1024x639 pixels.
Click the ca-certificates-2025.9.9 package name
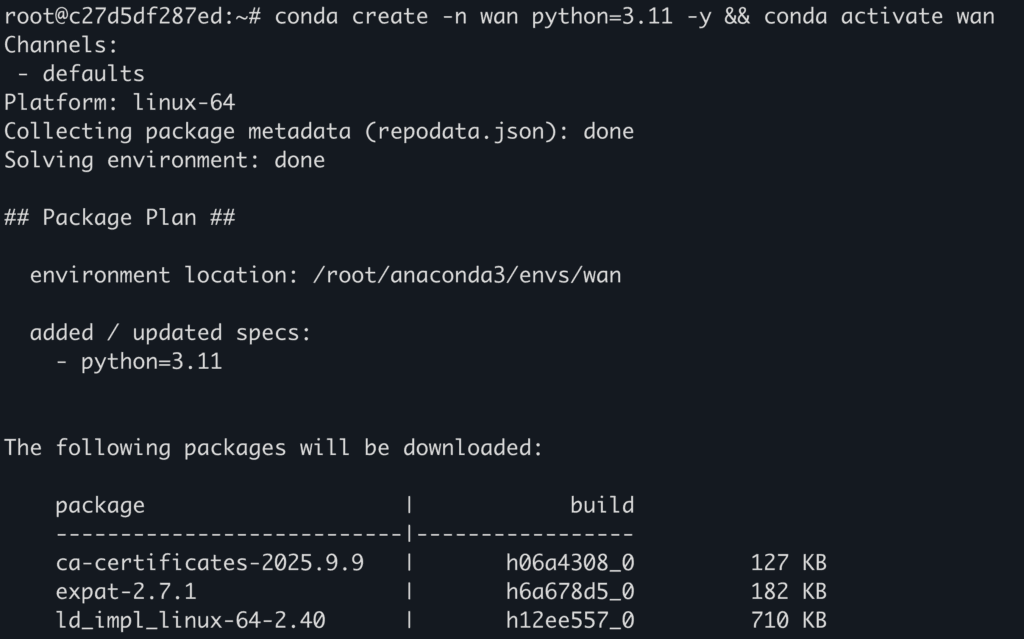pyautogui.click(x=209, y=563)
